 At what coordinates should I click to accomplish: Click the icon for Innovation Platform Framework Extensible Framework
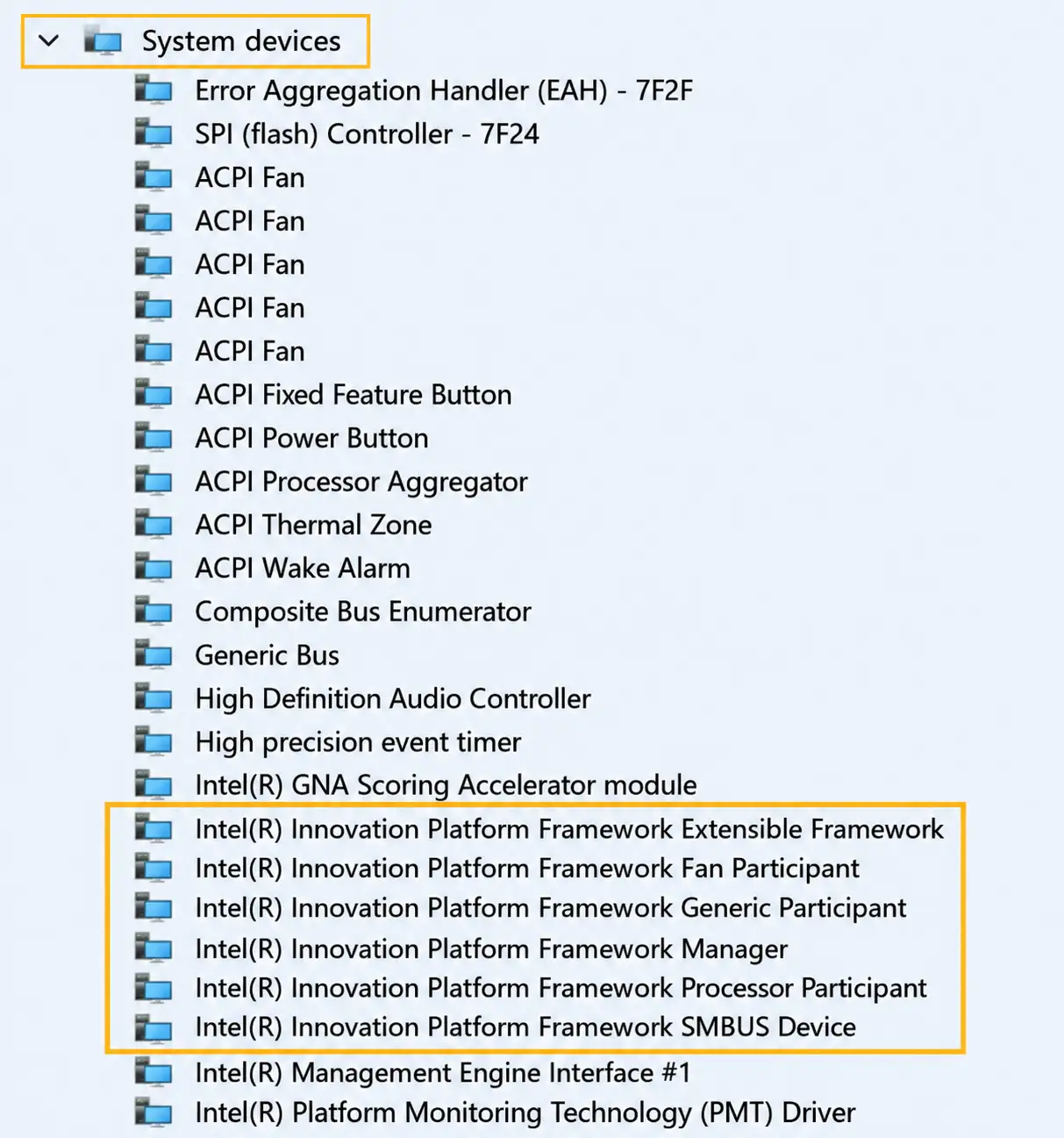[154, 828]
